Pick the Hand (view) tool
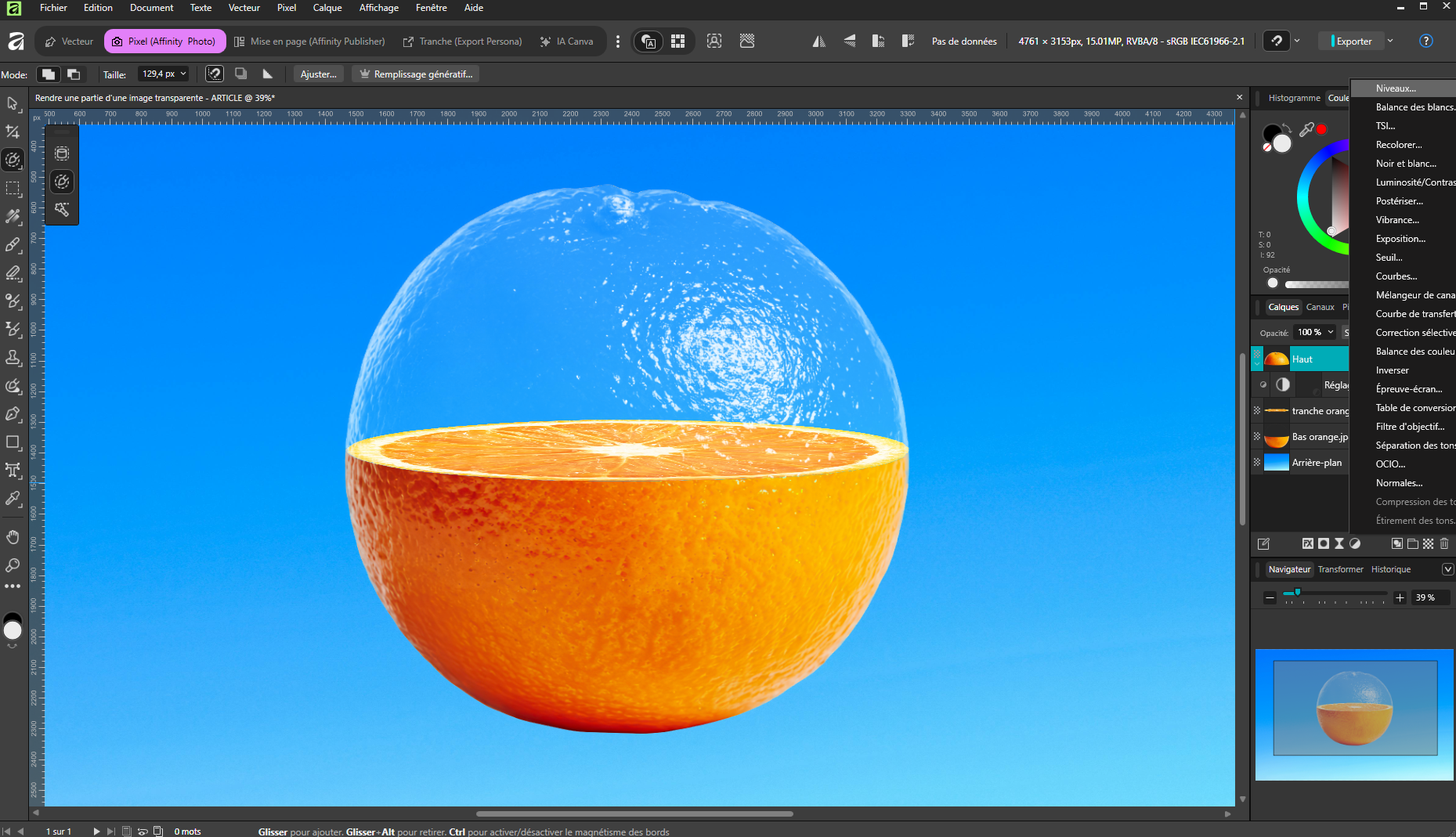The image size is (1456, 837). pos(13,537)
